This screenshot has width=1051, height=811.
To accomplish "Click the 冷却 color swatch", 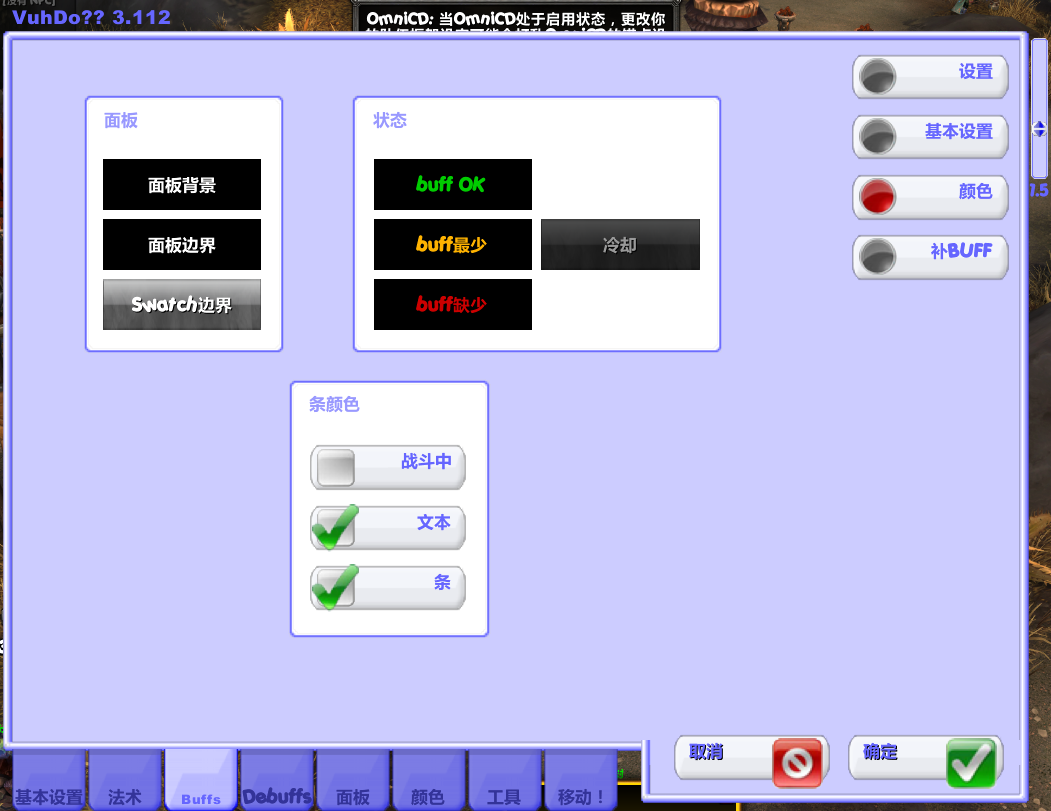I will click(619, 244).
